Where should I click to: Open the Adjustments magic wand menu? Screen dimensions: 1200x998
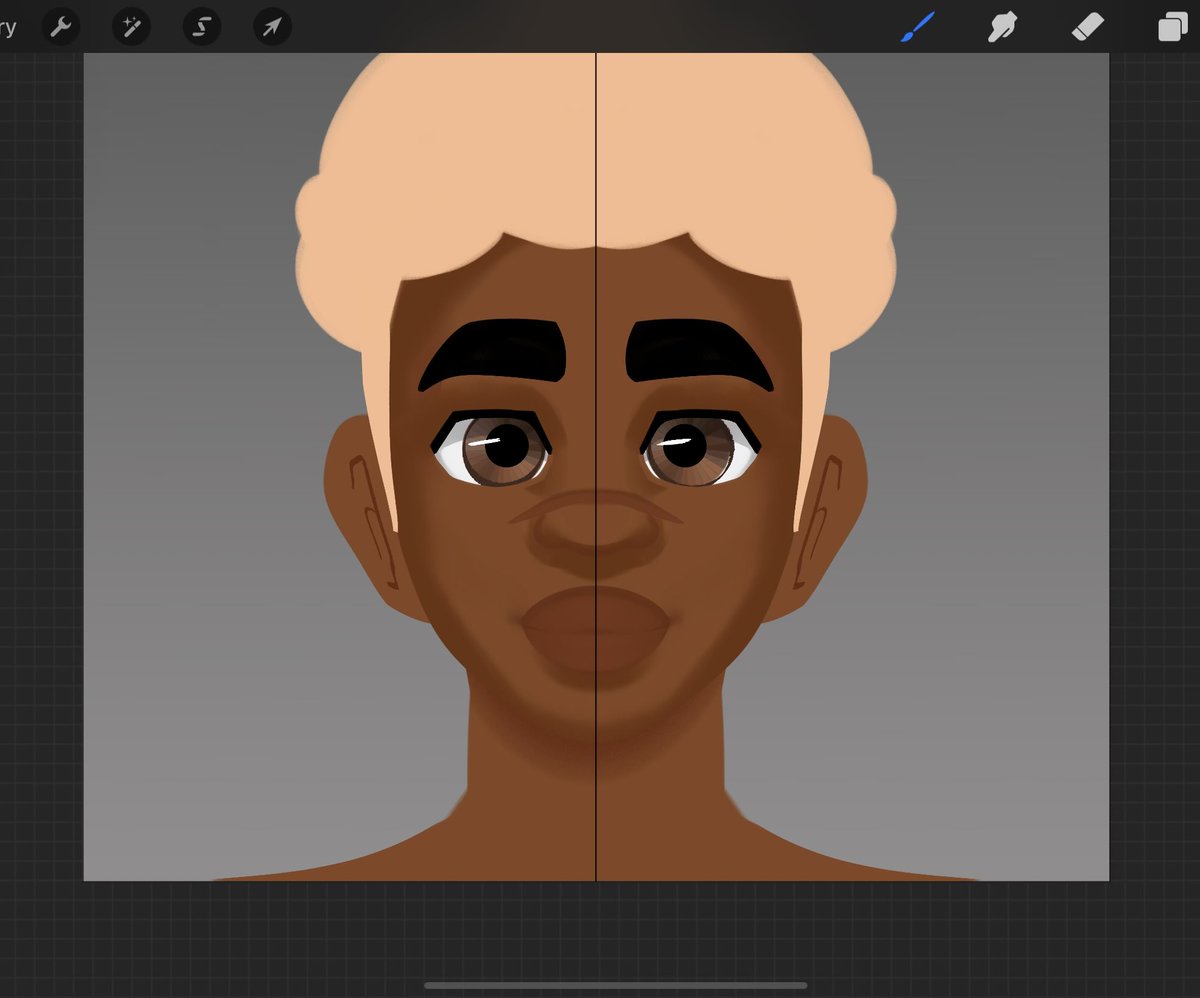(132, 27)
